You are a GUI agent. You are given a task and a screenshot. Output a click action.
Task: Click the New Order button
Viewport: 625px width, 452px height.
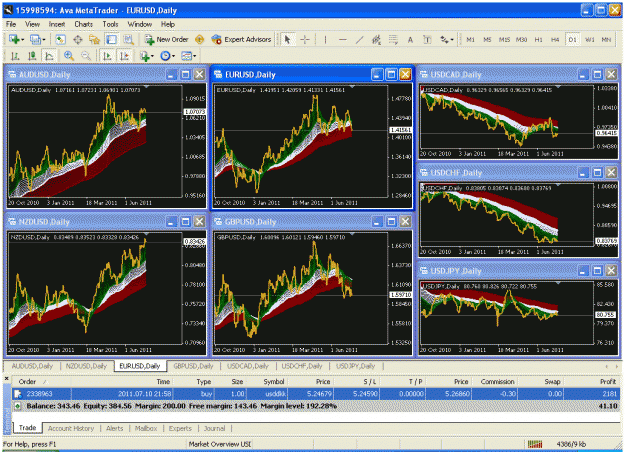(x=167, y=39)
